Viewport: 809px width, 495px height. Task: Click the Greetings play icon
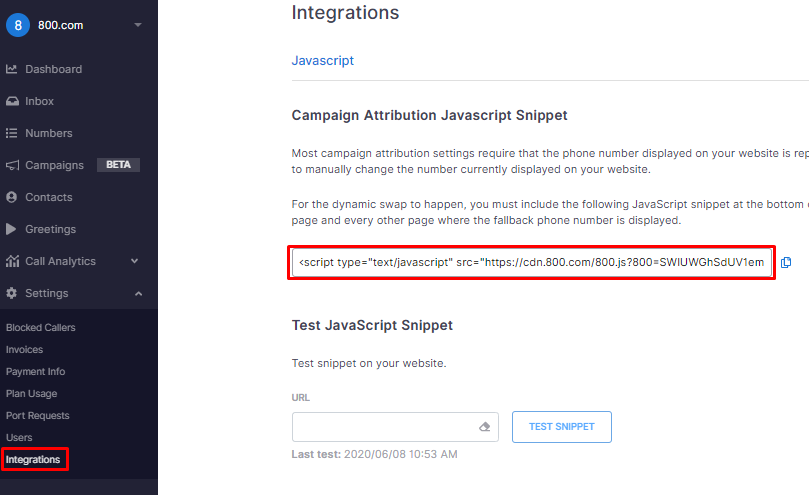(11, 229)
